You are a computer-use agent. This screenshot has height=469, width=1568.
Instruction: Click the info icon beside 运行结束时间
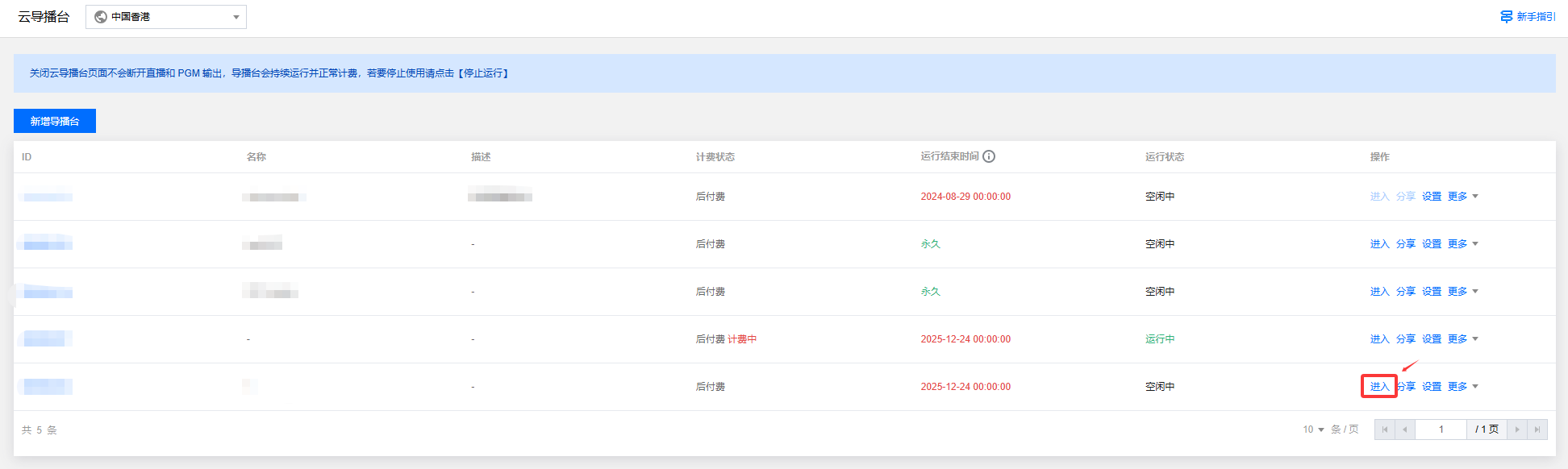989,156
